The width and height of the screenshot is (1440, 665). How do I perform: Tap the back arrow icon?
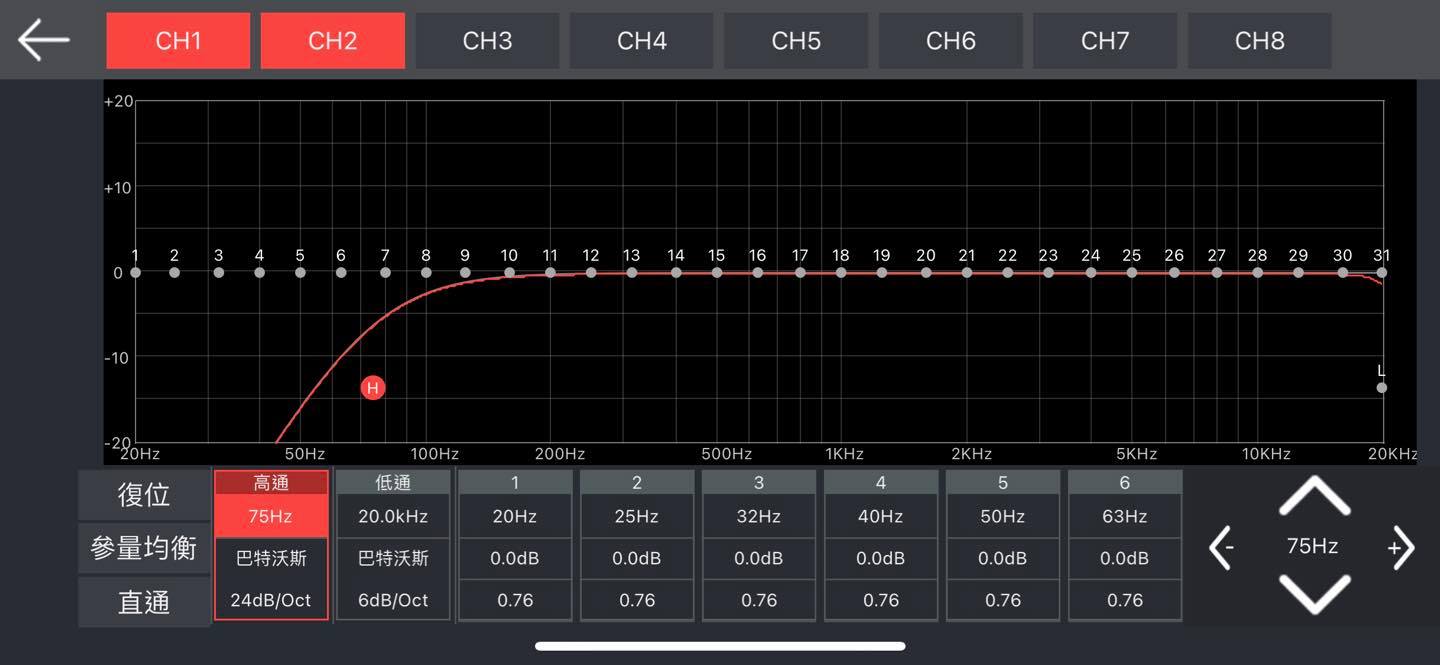(x=44, y=40)
